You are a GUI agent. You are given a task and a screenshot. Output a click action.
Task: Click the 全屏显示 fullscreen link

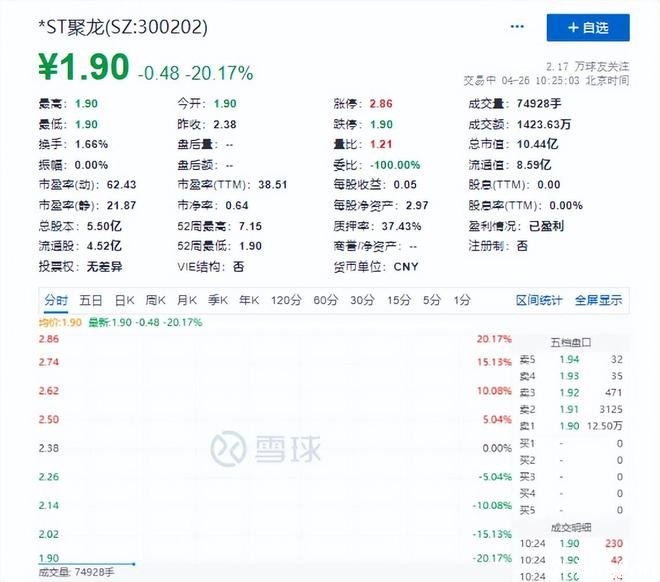598,300
